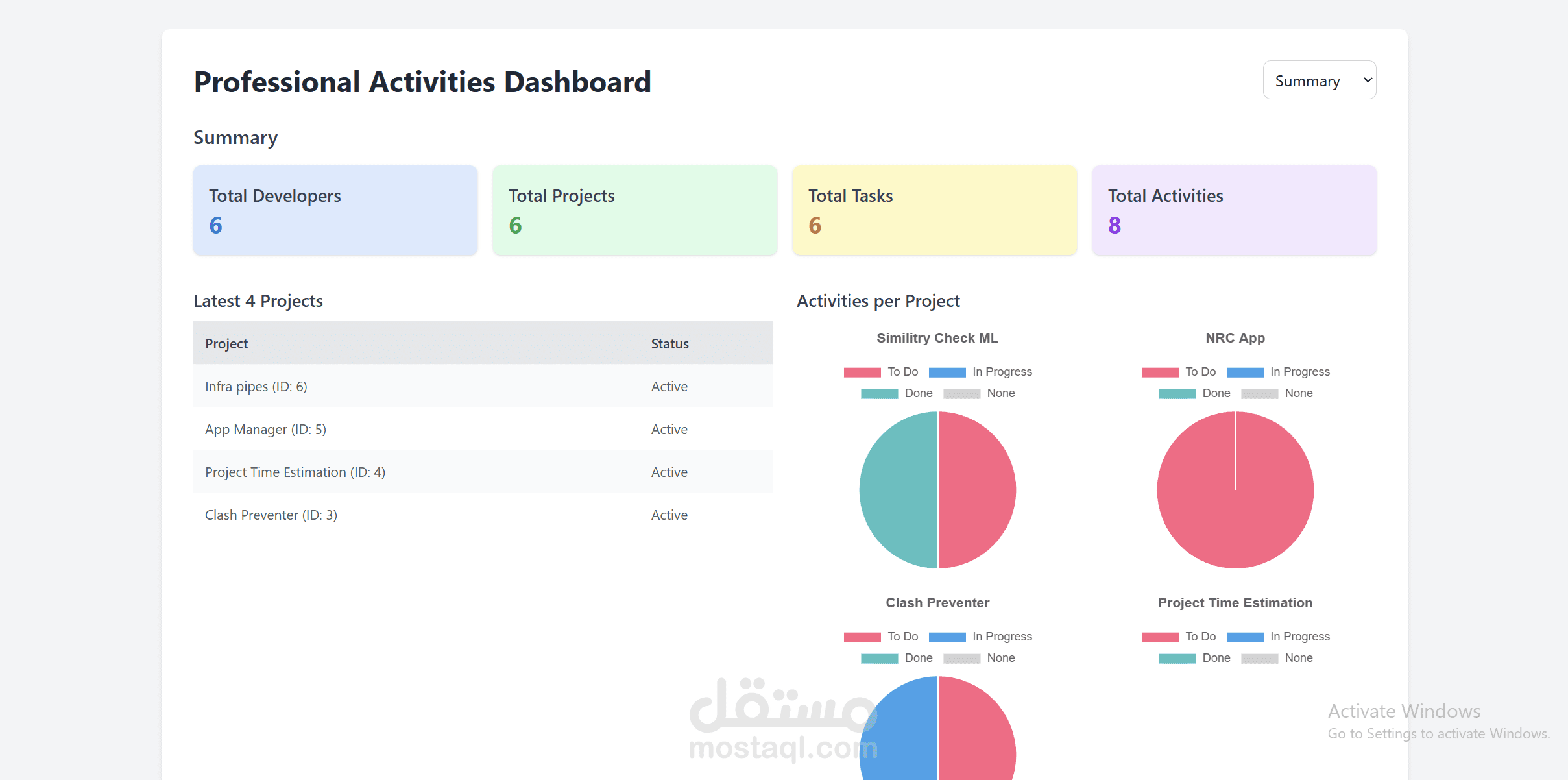Click the Total Activities card

tap(1235, 210)
